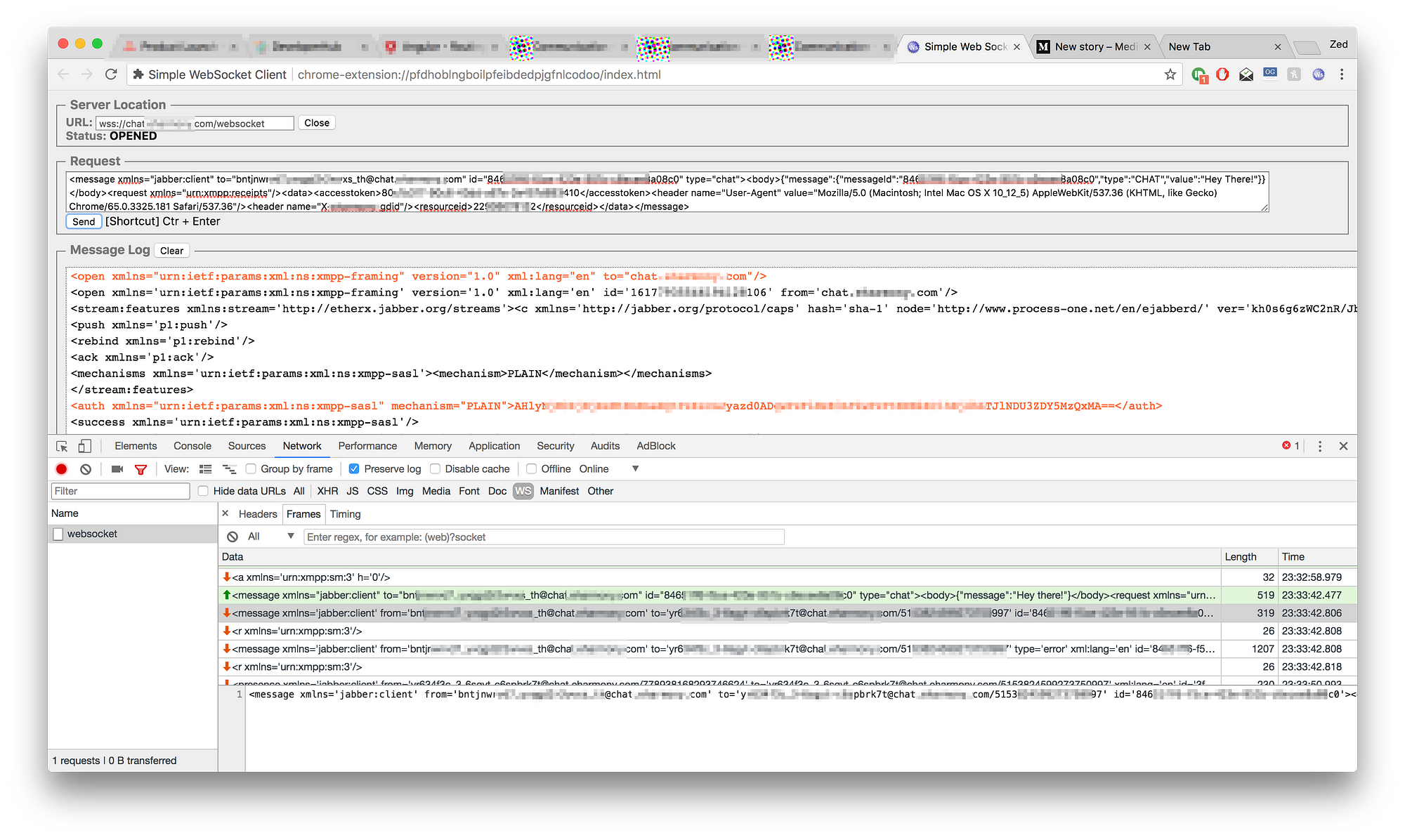Disable the Preserve log checkbox

(354, 469)
